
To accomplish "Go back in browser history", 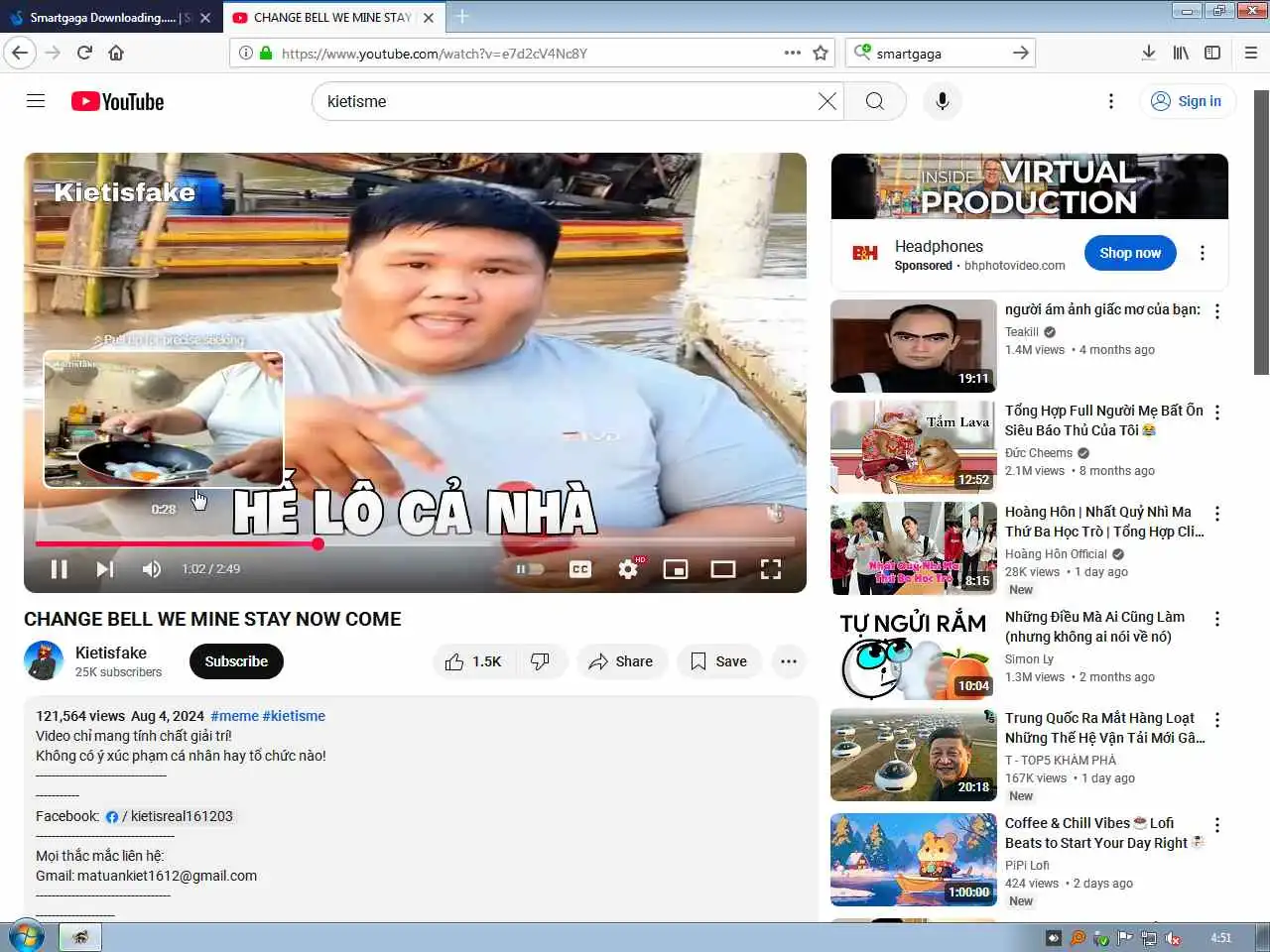I will 20,53.
